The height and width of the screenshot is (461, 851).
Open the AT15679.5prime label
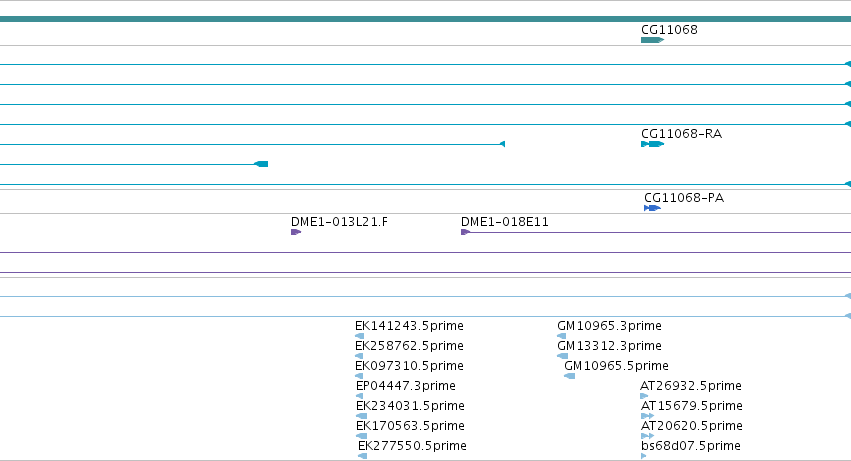(691, 406)
